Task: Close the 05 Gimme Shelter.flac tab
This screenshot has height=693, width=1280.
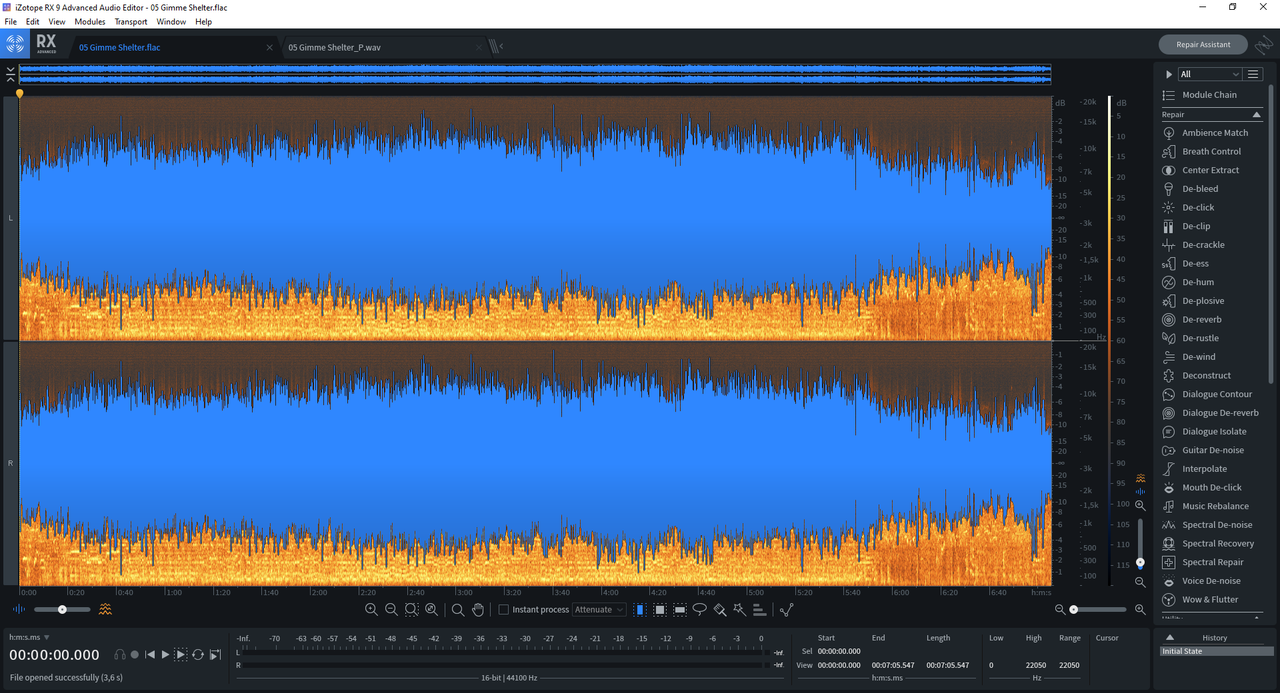Action: click(269, 47)
